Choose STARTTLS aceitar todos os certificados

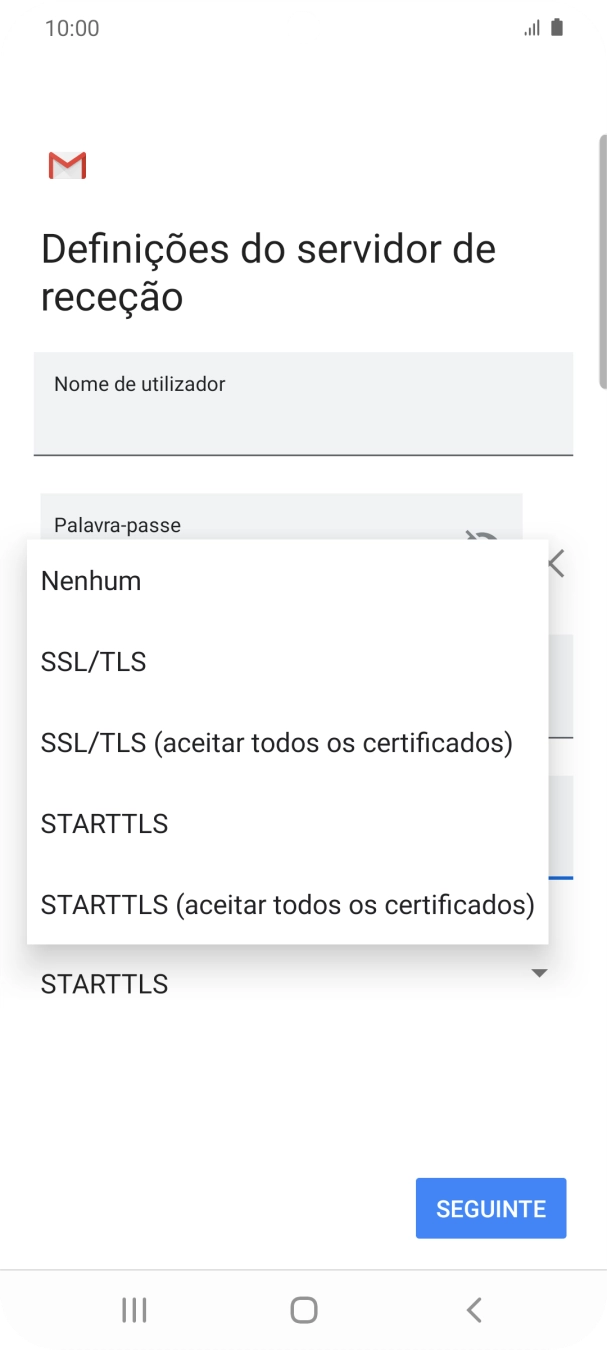click(x=287, y=904)
